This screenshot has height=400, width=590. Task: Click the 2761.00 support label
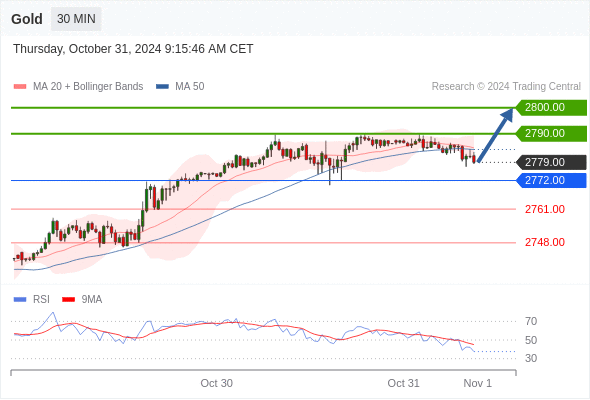545,209
